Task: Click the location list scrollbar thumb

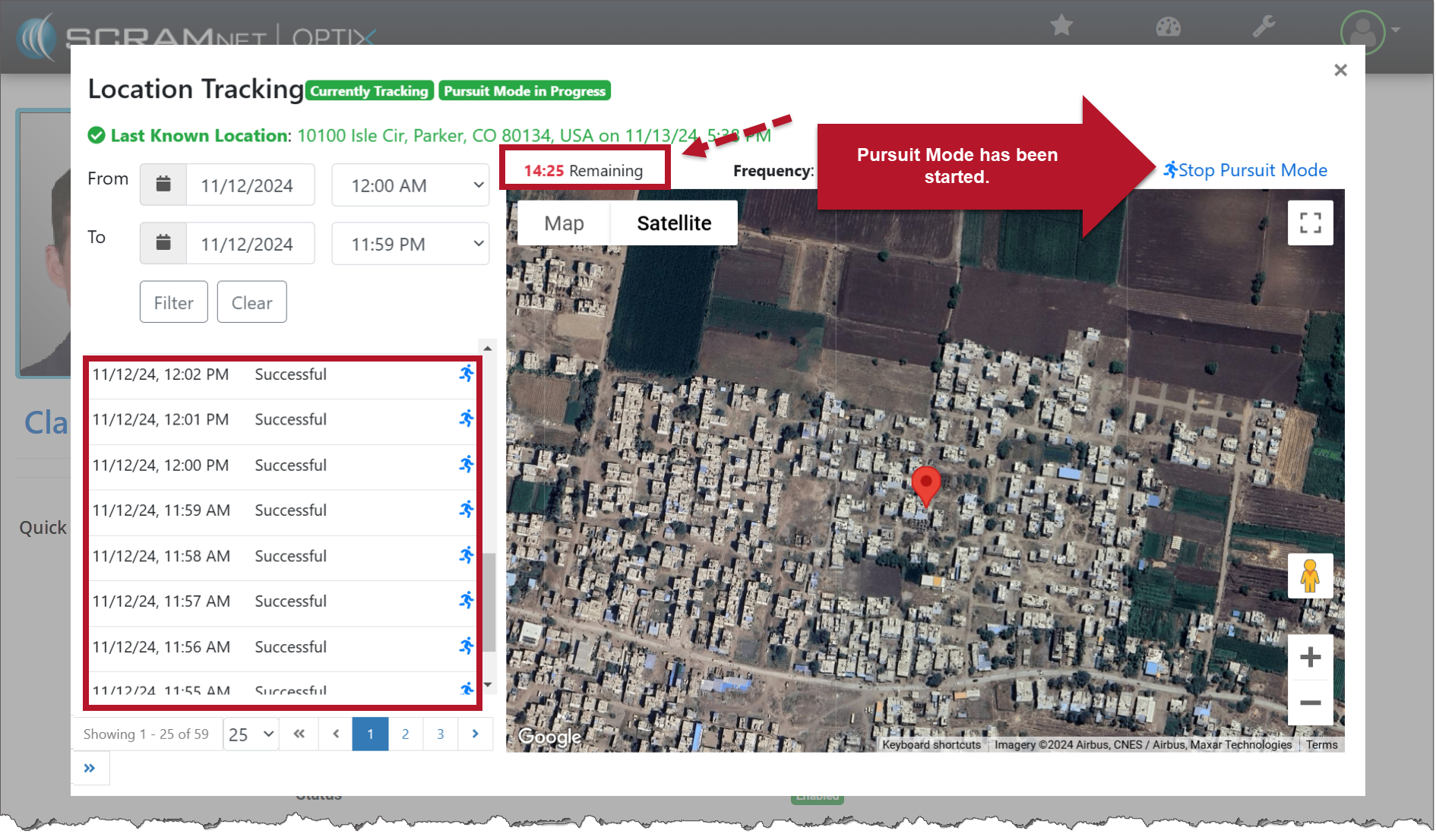Action: [x=489, y=602]
